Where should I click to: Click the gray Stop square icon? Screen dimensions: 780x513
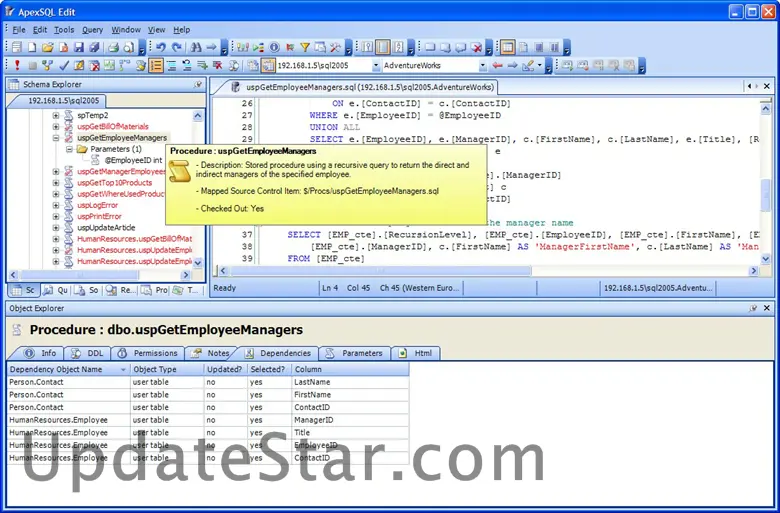pos(32,65)
